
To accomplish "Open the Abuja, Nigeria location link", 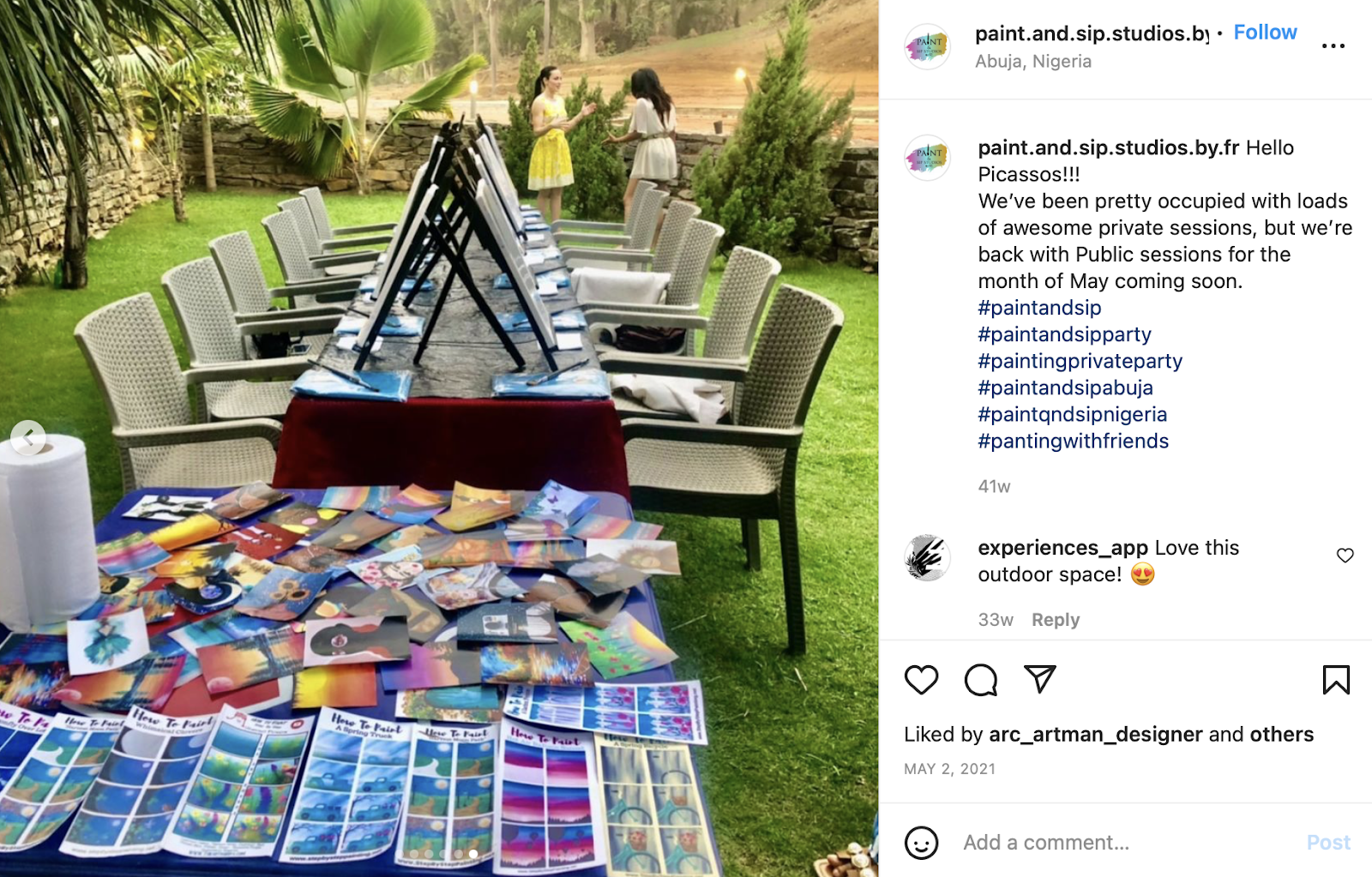I will pos(1033,62).
